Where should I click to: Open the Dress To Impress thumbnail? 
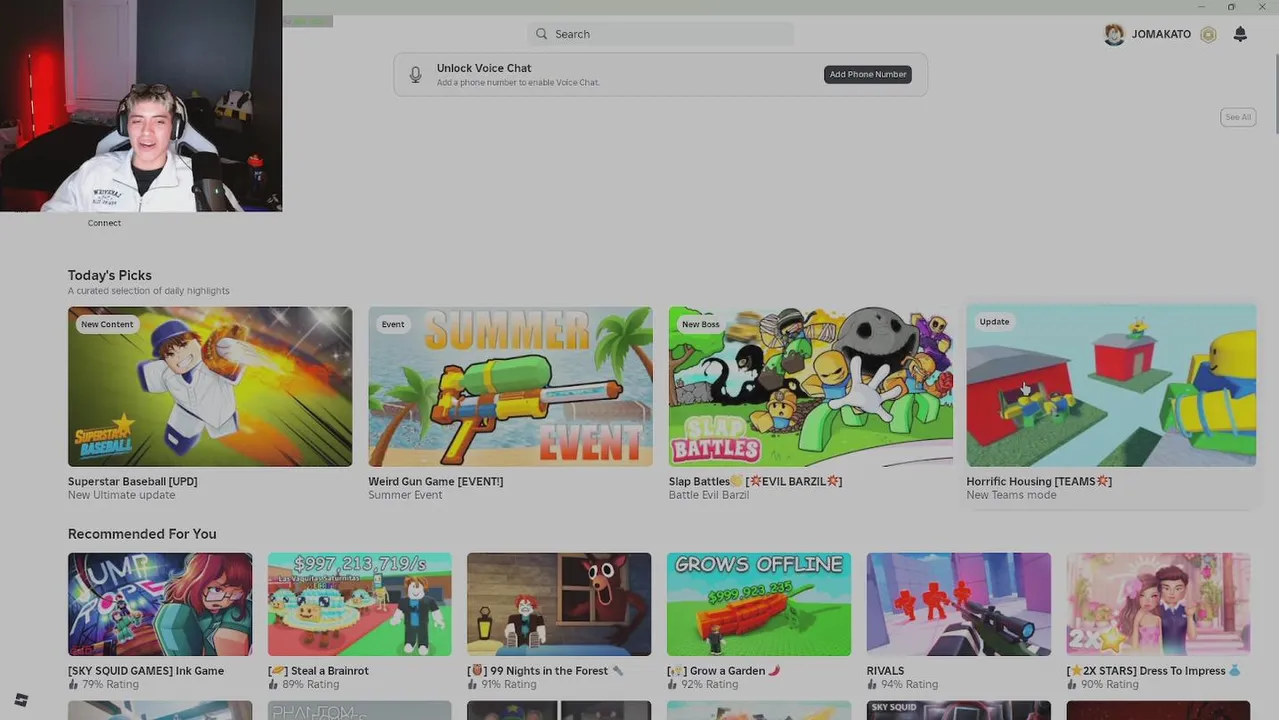(1158, 604)
